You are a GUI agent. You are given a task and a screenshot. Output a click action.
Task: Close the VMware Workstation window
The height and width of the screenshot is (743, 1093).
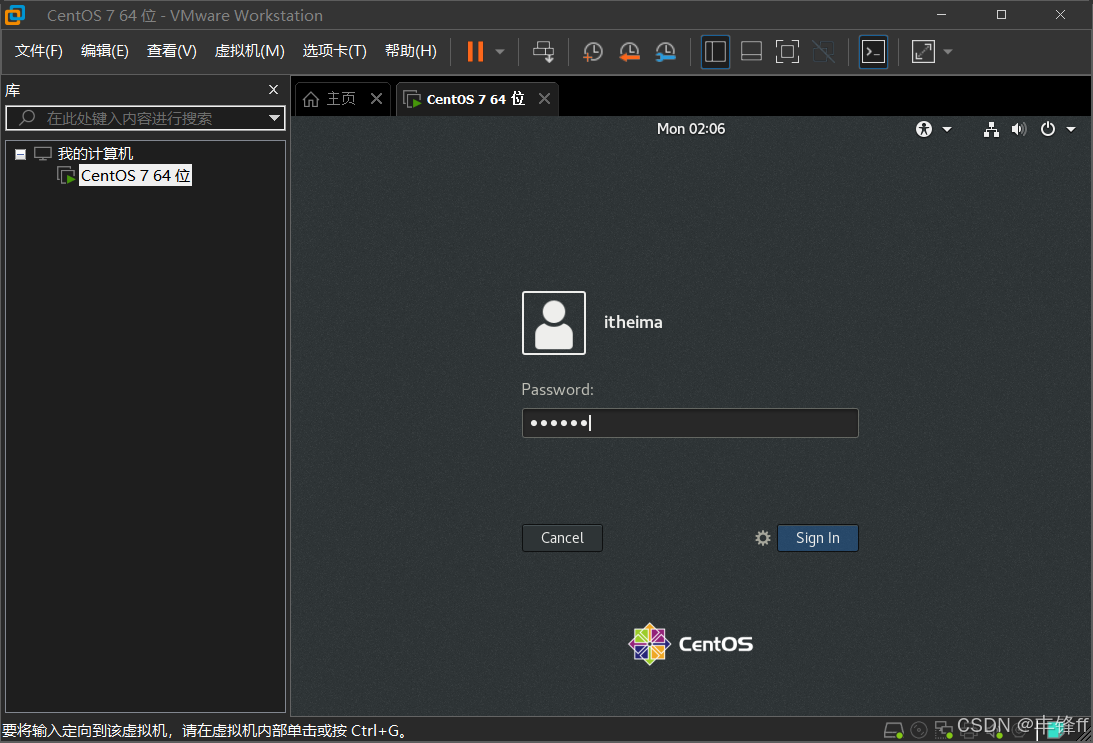(1060, 15)
